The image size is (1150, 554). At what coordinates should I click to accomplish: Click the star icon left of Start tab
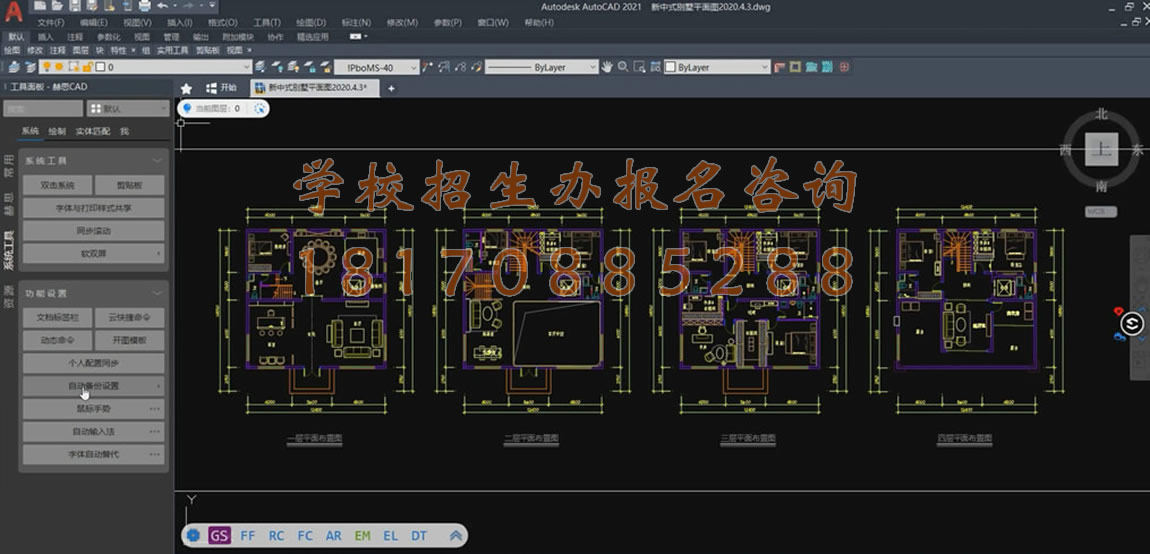point(186,88)
